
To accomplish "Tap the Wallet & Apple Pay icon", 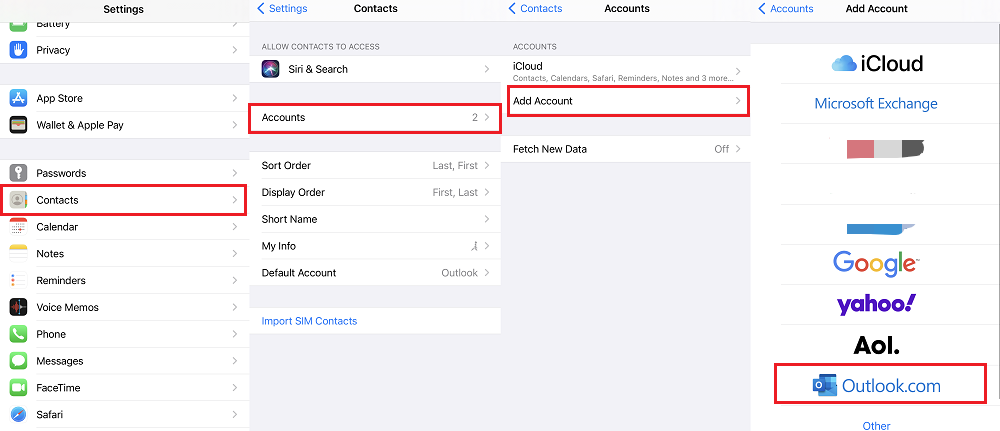I will pos(18,125).
